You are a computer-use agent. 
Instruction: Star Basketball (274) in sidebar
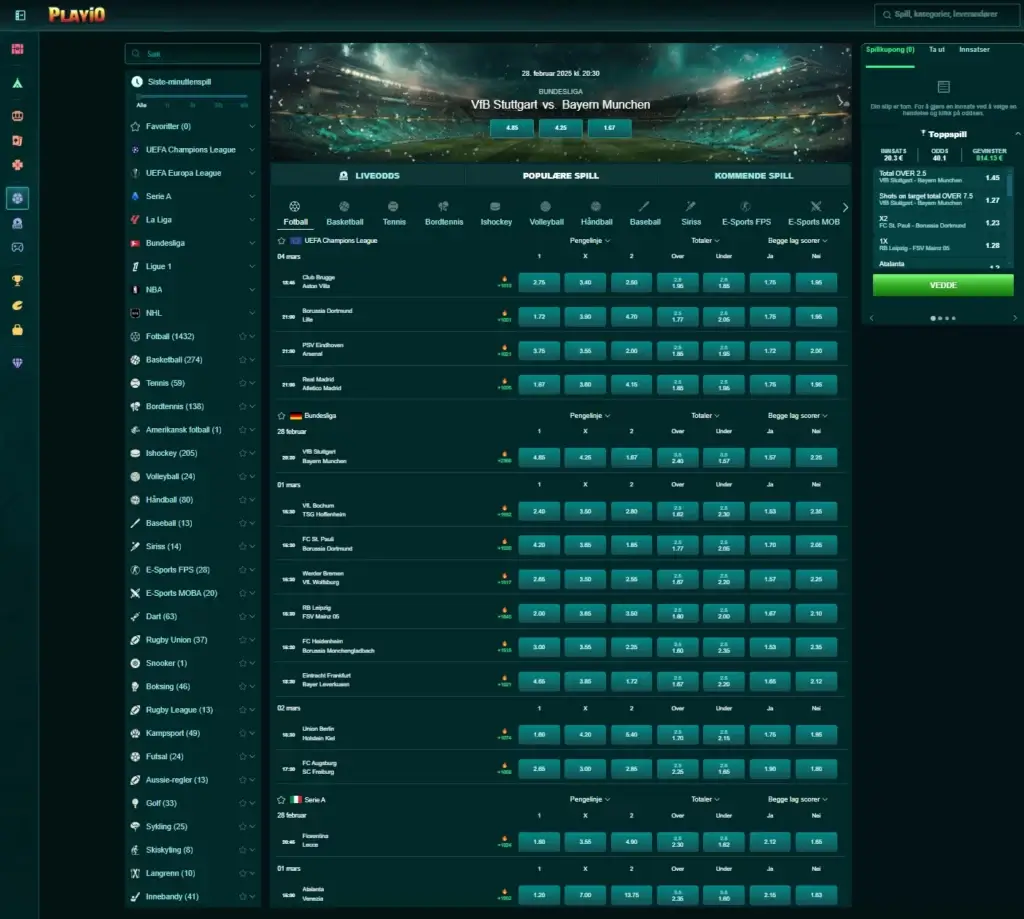tap(243, 360)
